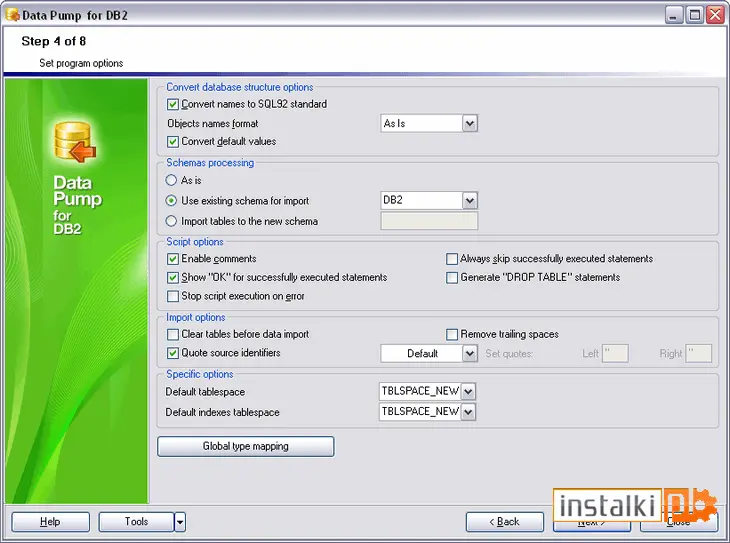Toggle Show OK for successfully executed statements
This screenshot has height=543, width=730.
pyautogui.click(x=173, y=278)
